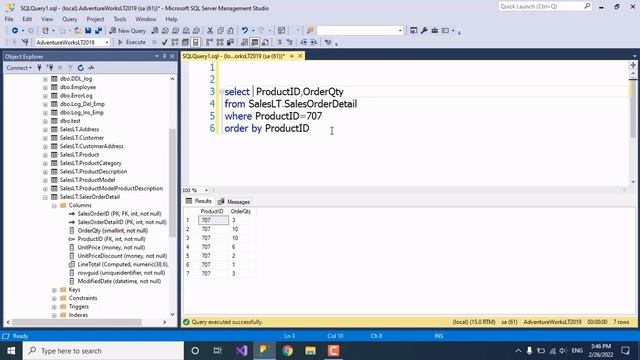Click the Object Explorer horizontal scrollbar
640x360 pixels.
77,322
